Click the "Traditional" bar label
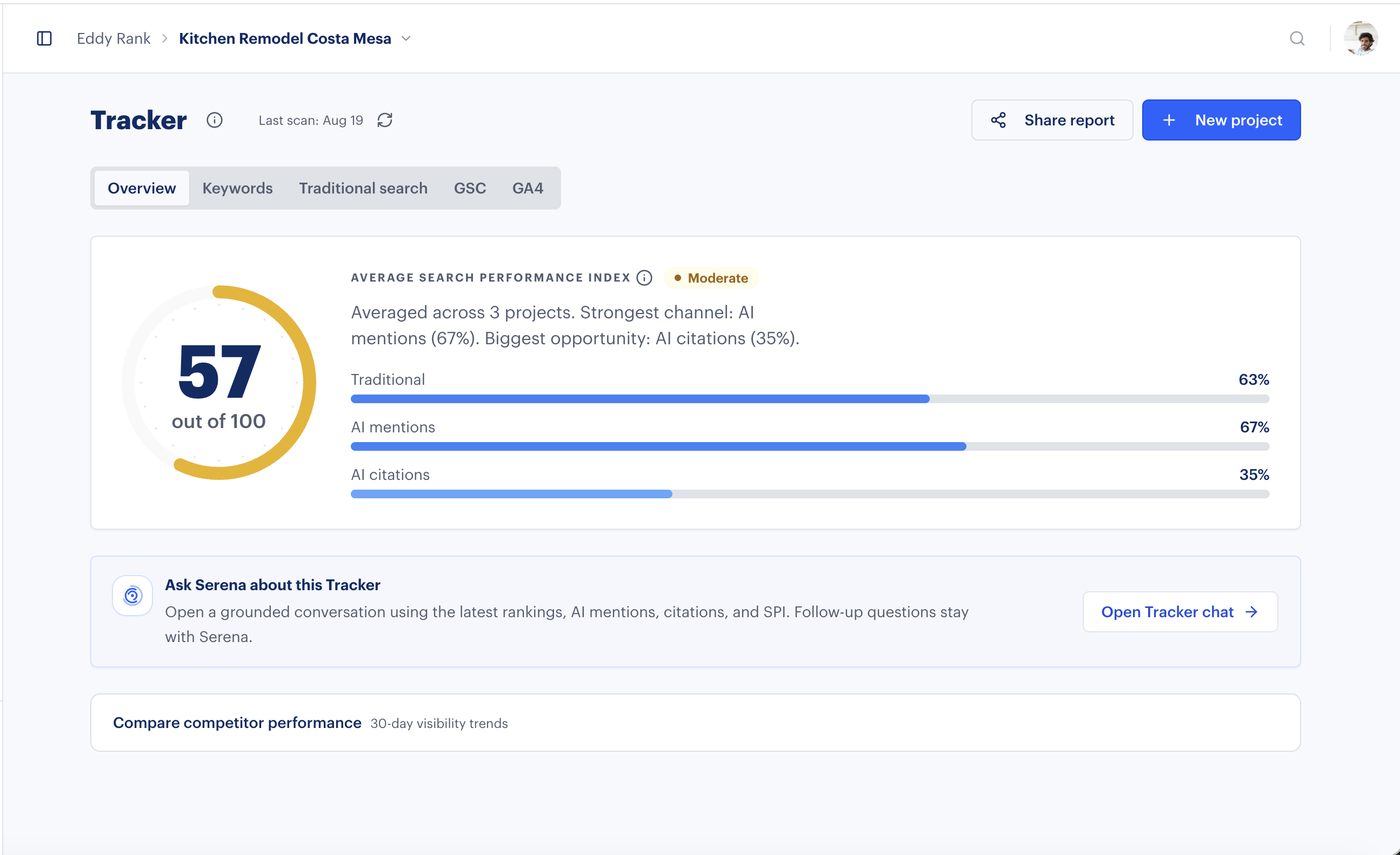Screen dimensions: 1400x855 click(388, 380)
